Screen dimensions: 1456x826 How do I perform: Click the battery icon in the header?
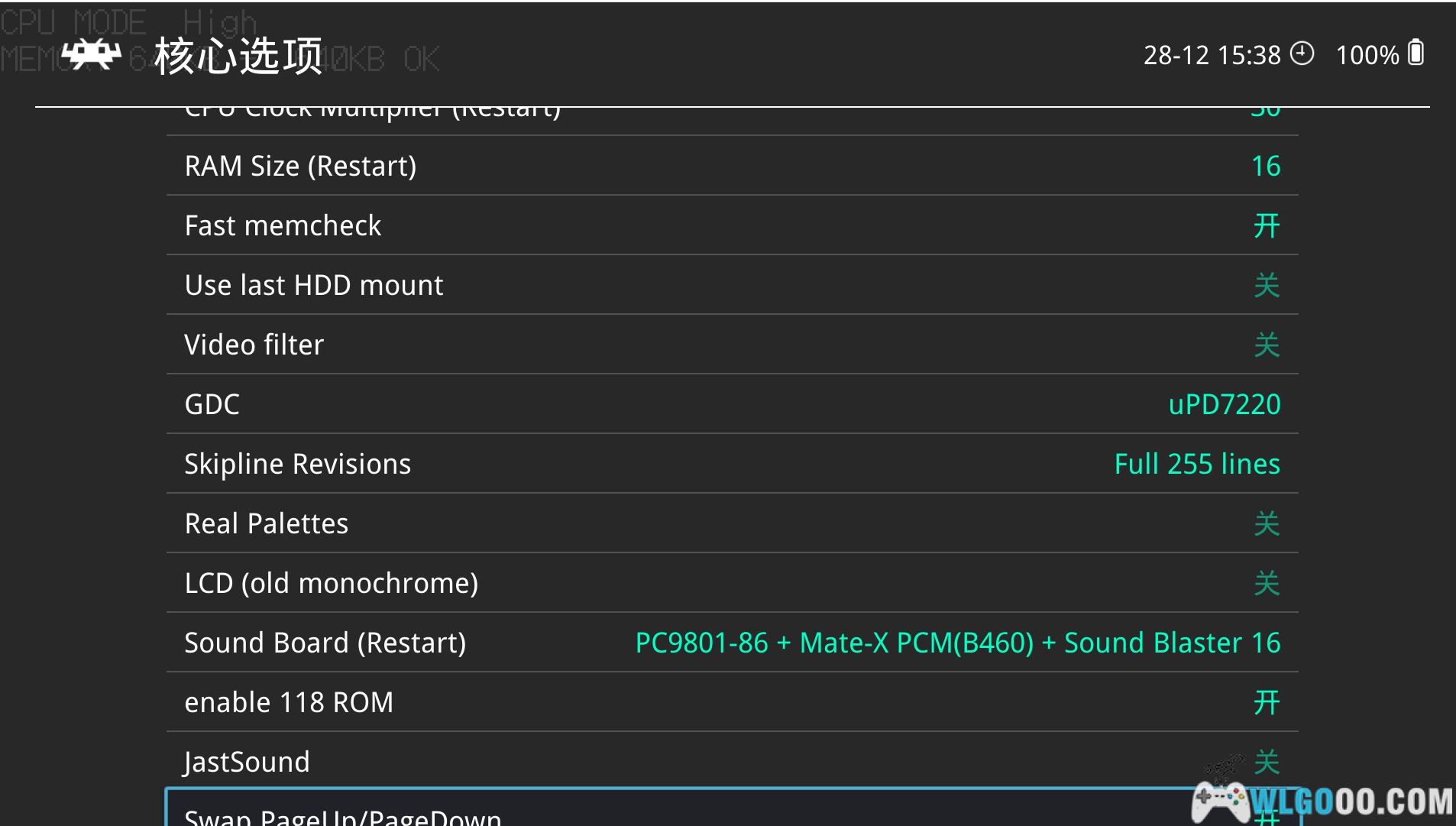1416,53
